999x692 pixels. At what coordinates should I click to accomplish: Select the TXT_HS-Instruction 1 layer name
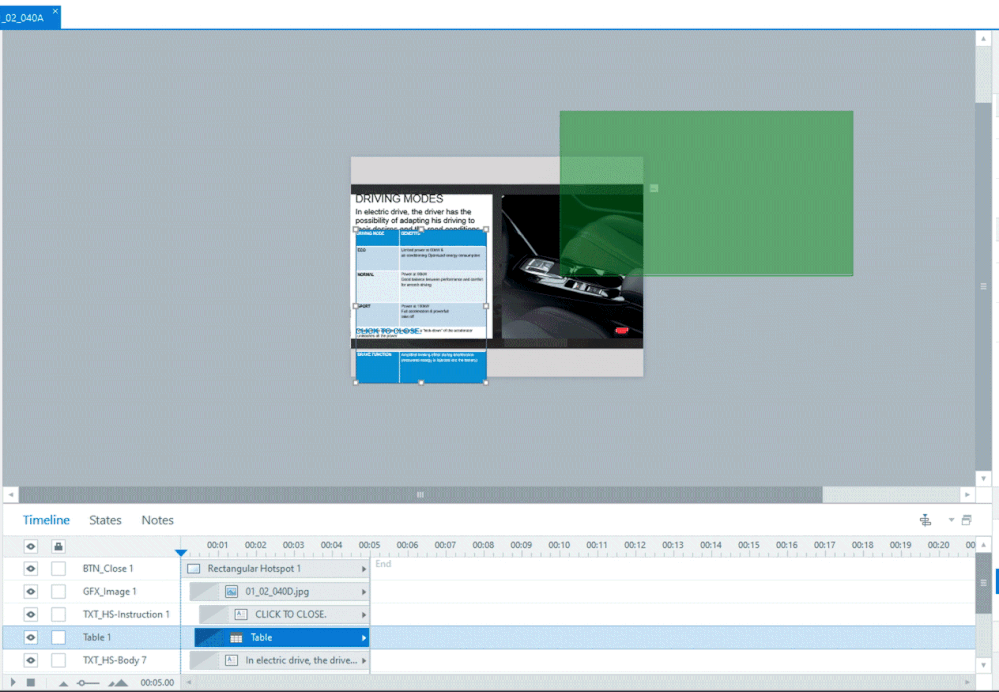126,614
